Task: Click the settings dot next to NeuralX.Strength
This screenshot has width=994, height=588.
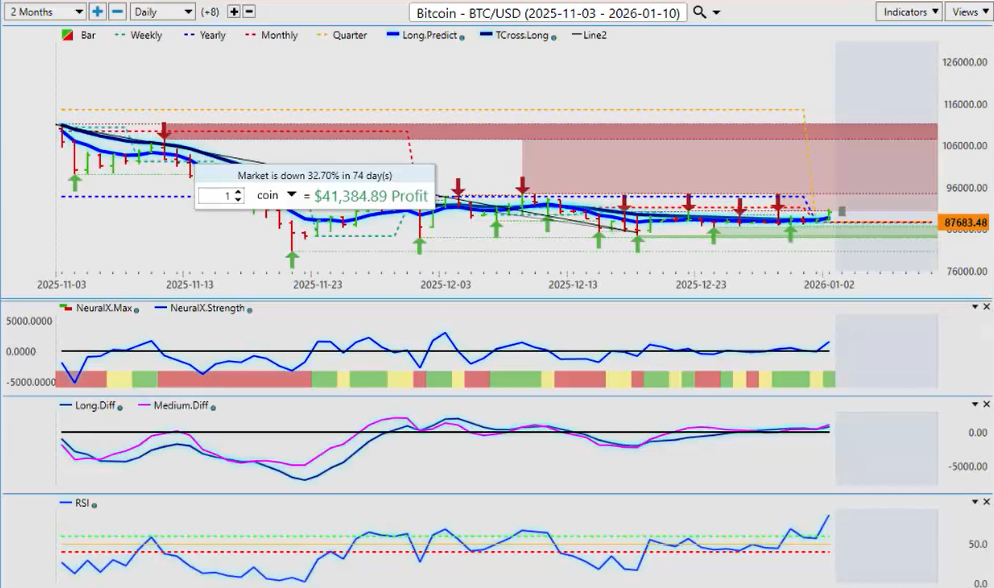Action: click(250, 309)
